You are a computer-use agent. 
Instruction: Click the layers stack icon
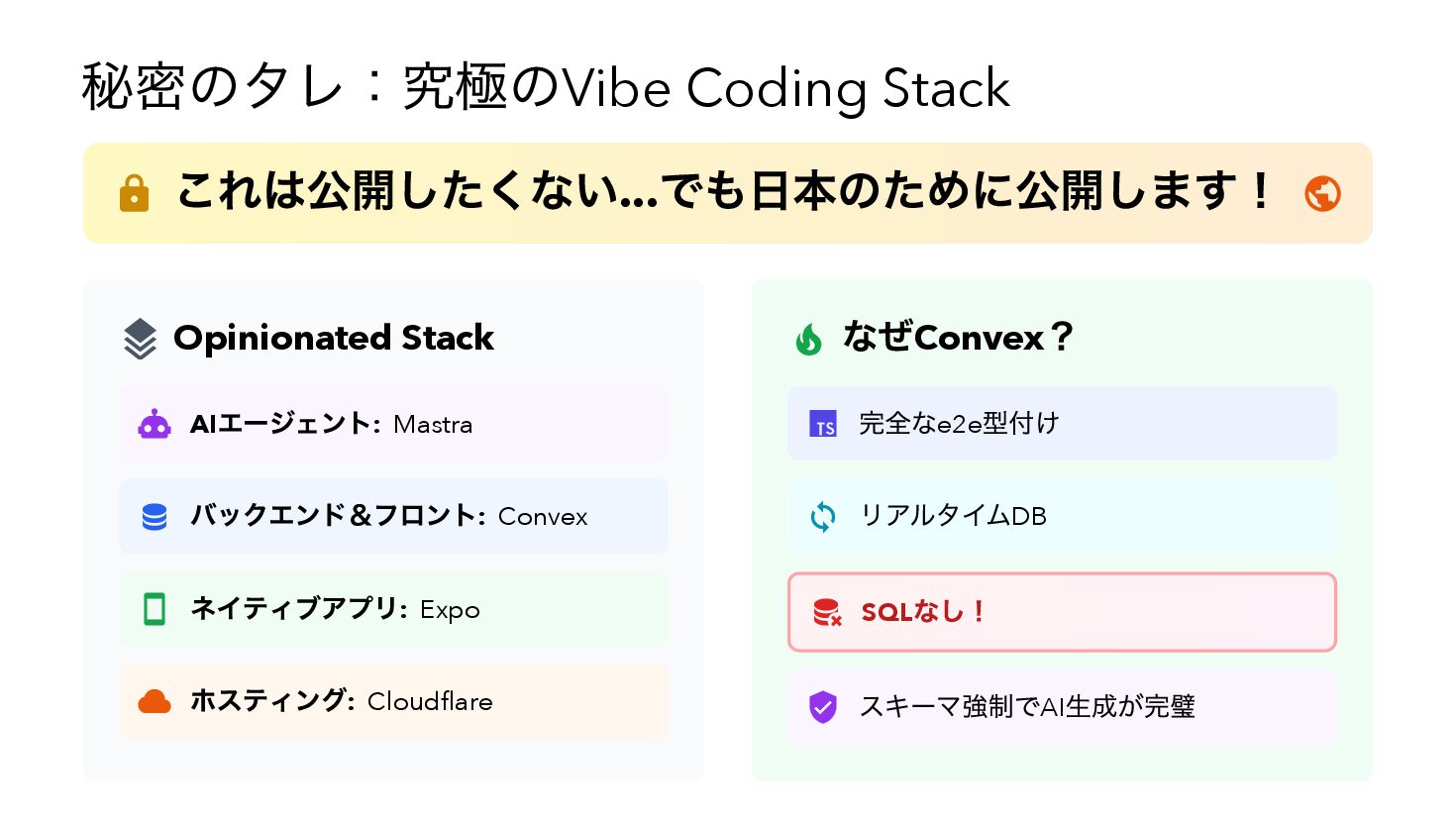click(x=140, y=339)
